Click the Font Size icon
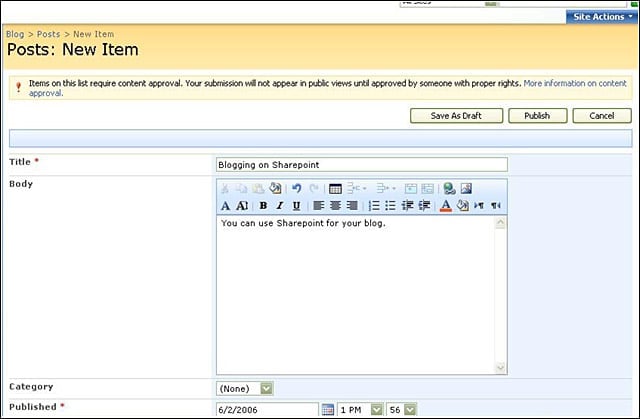Viewport: 640px width, 419px height. pos(242,206)
